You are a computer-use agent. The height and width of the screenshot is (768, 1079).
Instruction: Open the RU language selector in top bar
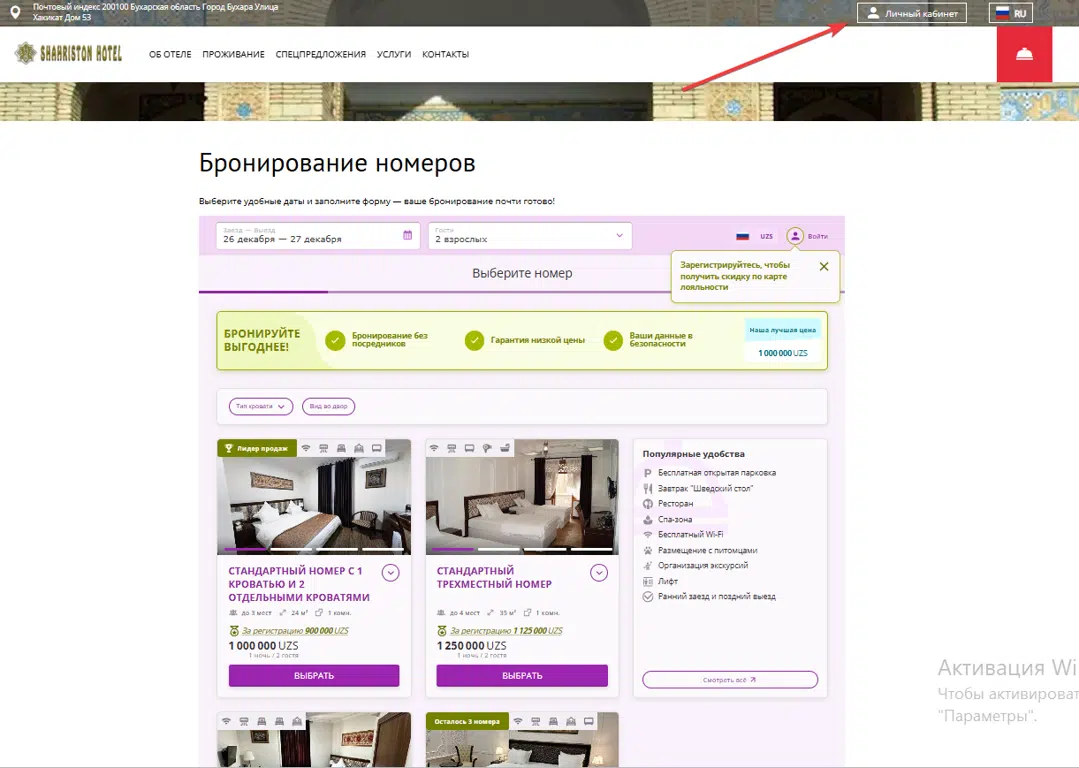point(1013,13)
